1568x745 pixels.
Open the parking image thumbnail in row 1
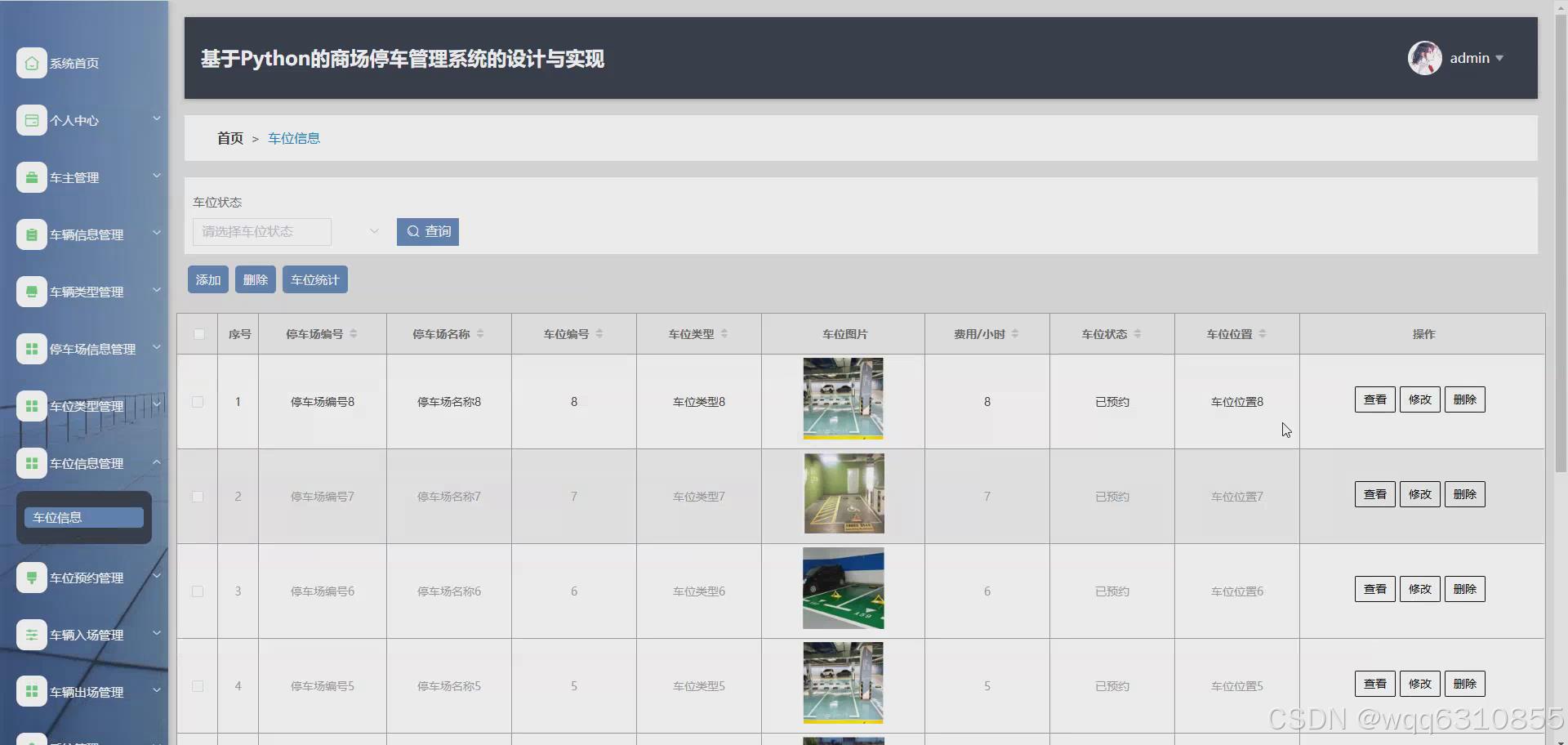[x=843, y=399]
